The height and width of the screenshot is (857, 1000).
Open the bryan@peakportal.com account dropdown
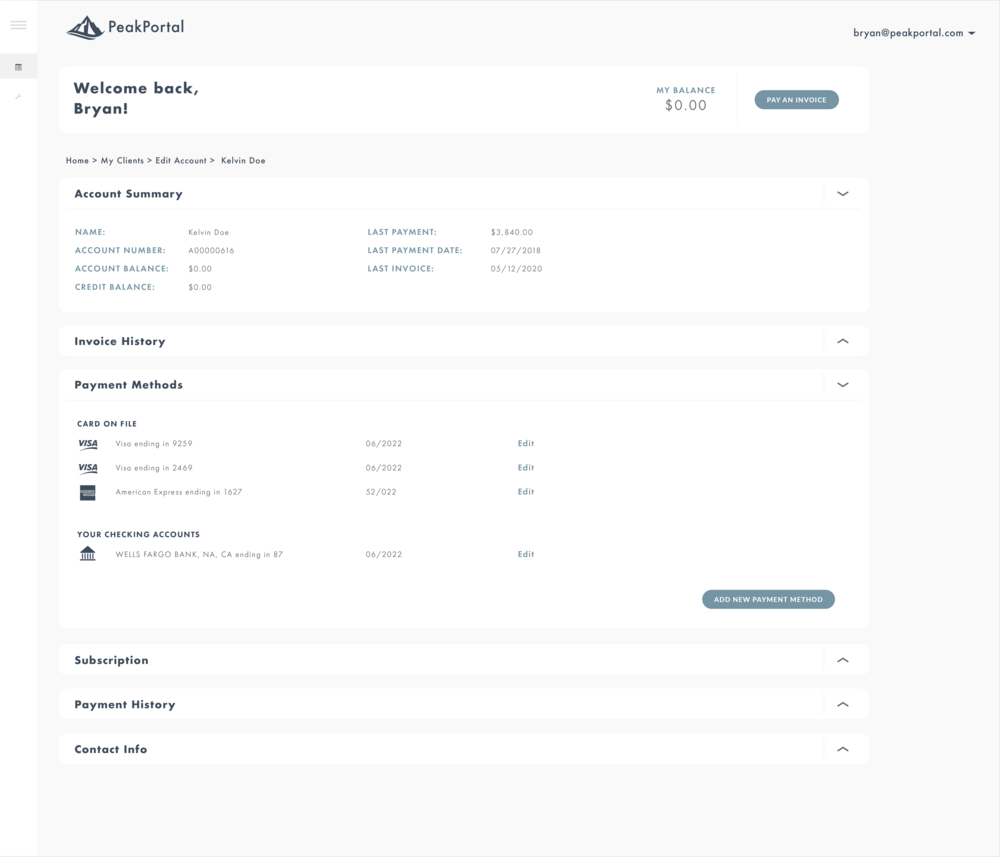[914, 33]
